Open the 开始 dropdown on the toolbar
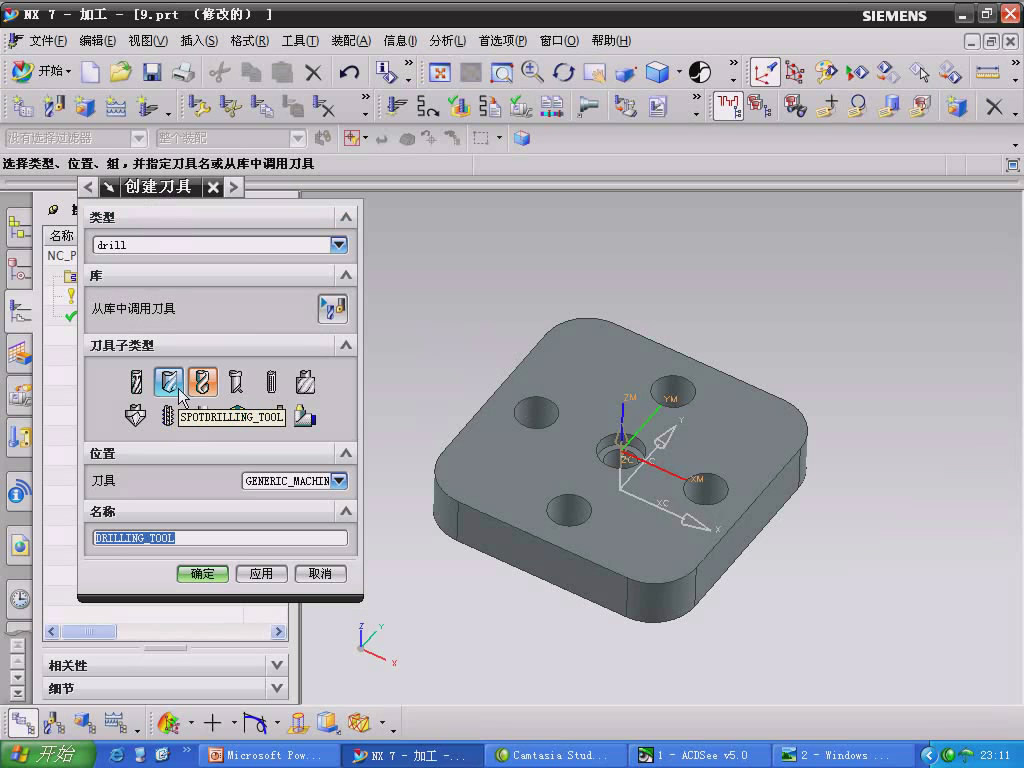Image resolution: width=1024 pixels, height=768 pixels. pos(42,71)
